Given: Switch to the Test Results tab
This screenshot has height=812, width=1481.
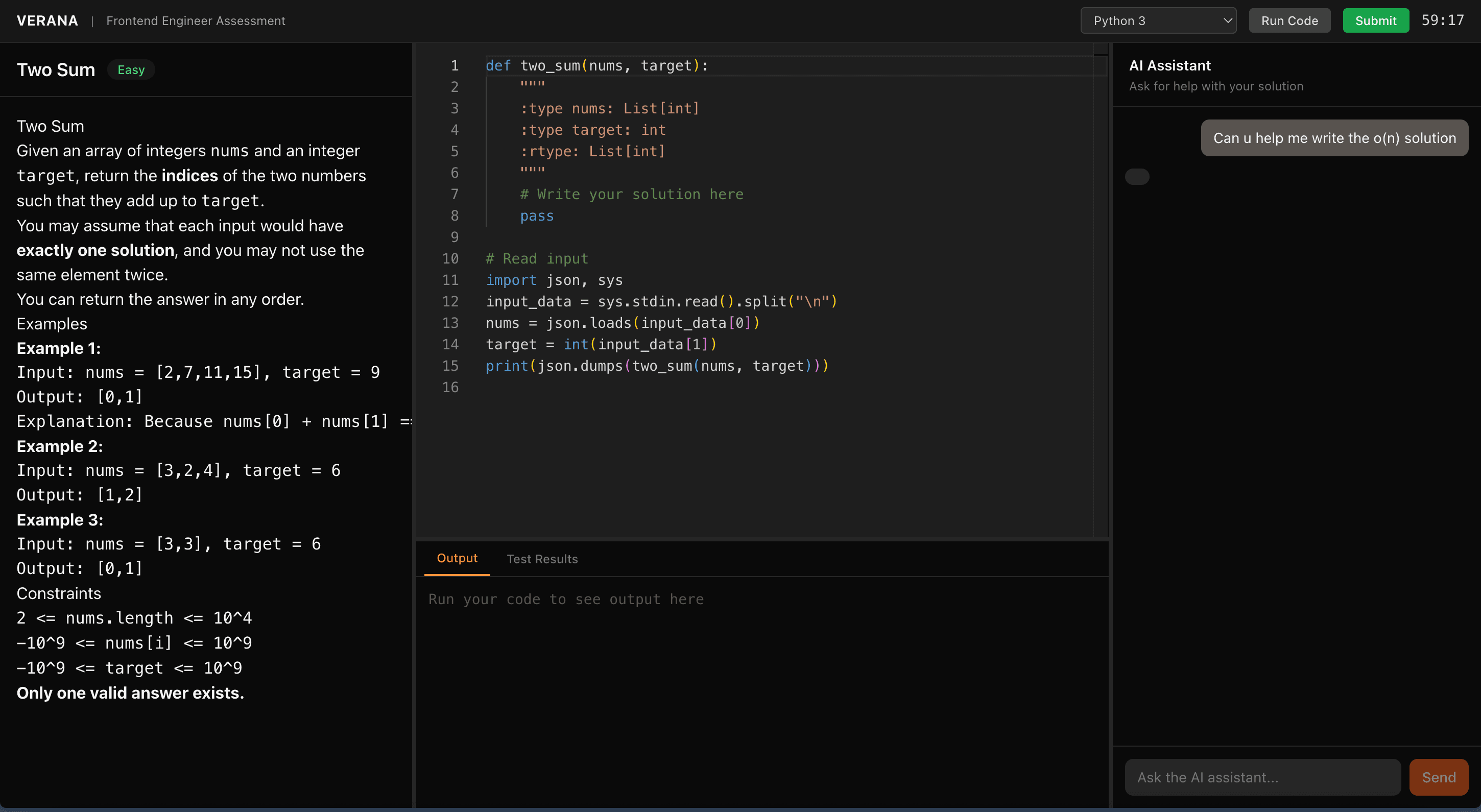Looking at the screenshot, I should [541, 558].
